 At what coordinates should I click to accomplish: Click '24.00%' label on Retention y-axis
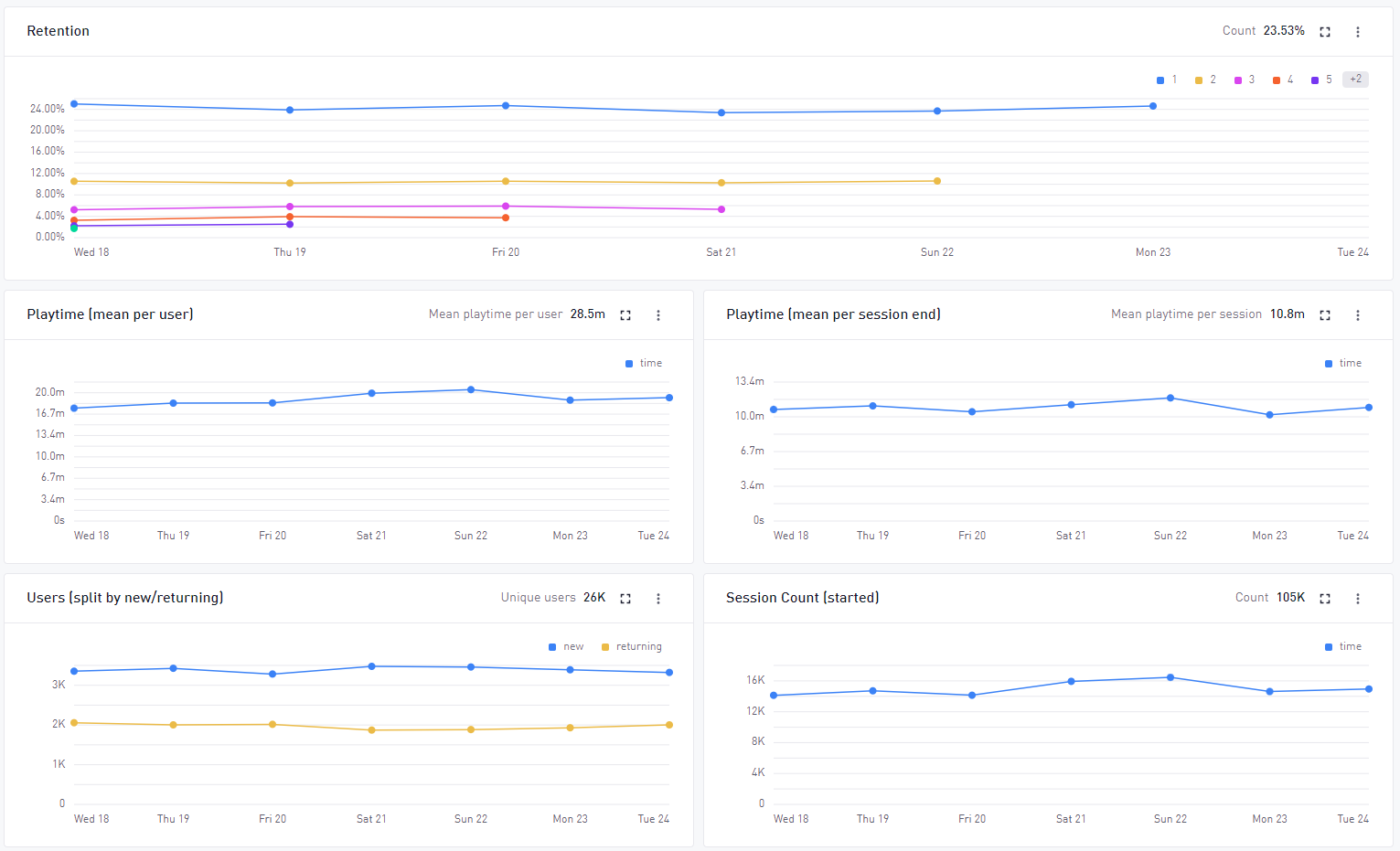(48, 109)
